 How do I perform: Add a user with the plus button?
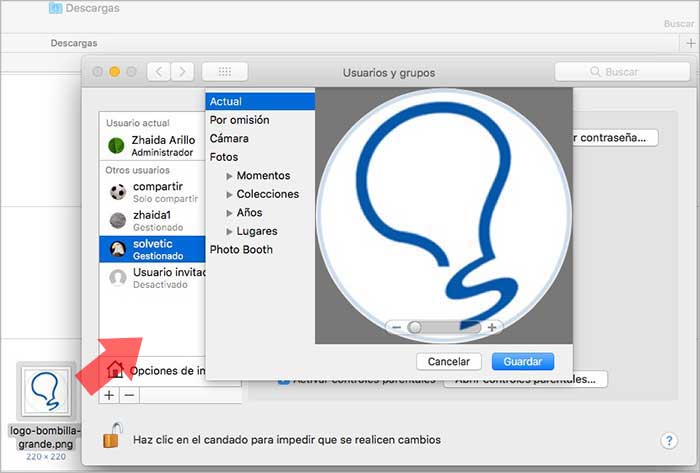tap(109, 395)
